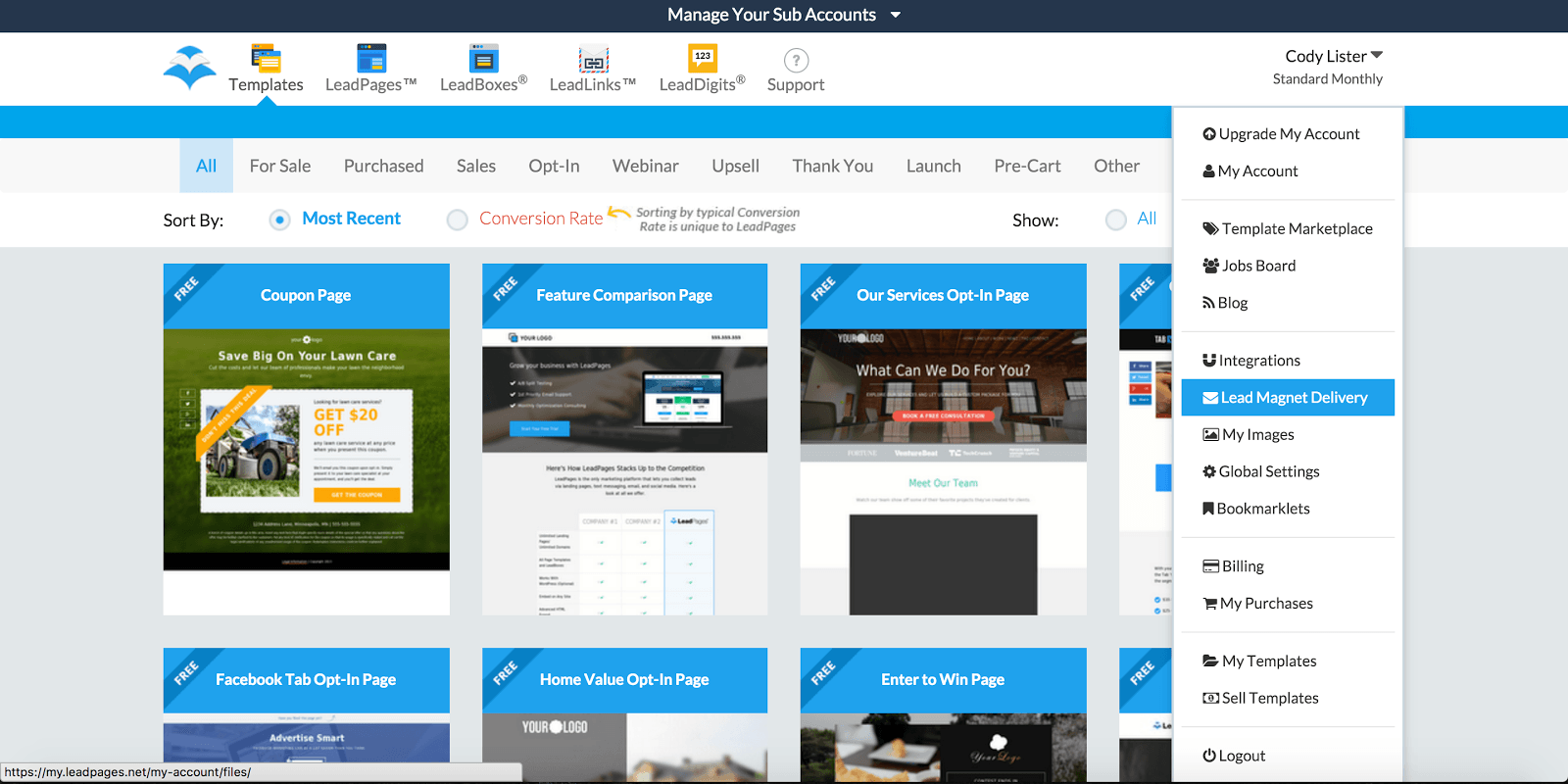Click the Support navigation label
The width and height of the screenshot is (1568, 784).
point(796,85)
